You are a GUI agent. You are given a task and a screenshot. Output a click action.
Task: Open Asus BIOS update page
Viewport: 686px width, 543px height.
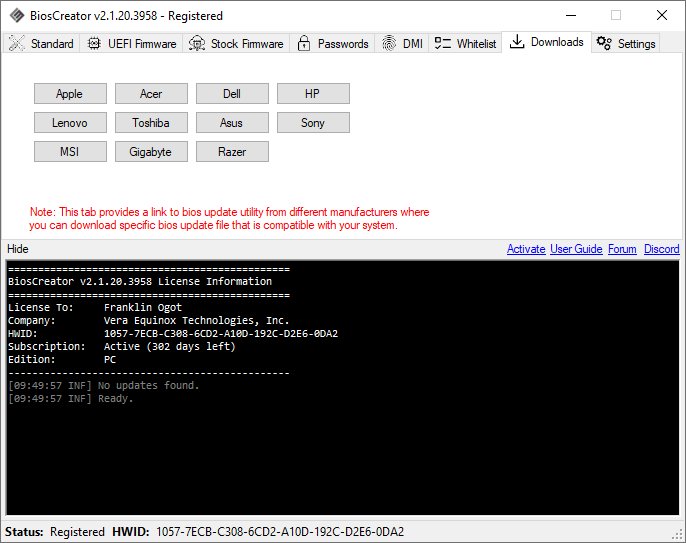click(232, 123)
